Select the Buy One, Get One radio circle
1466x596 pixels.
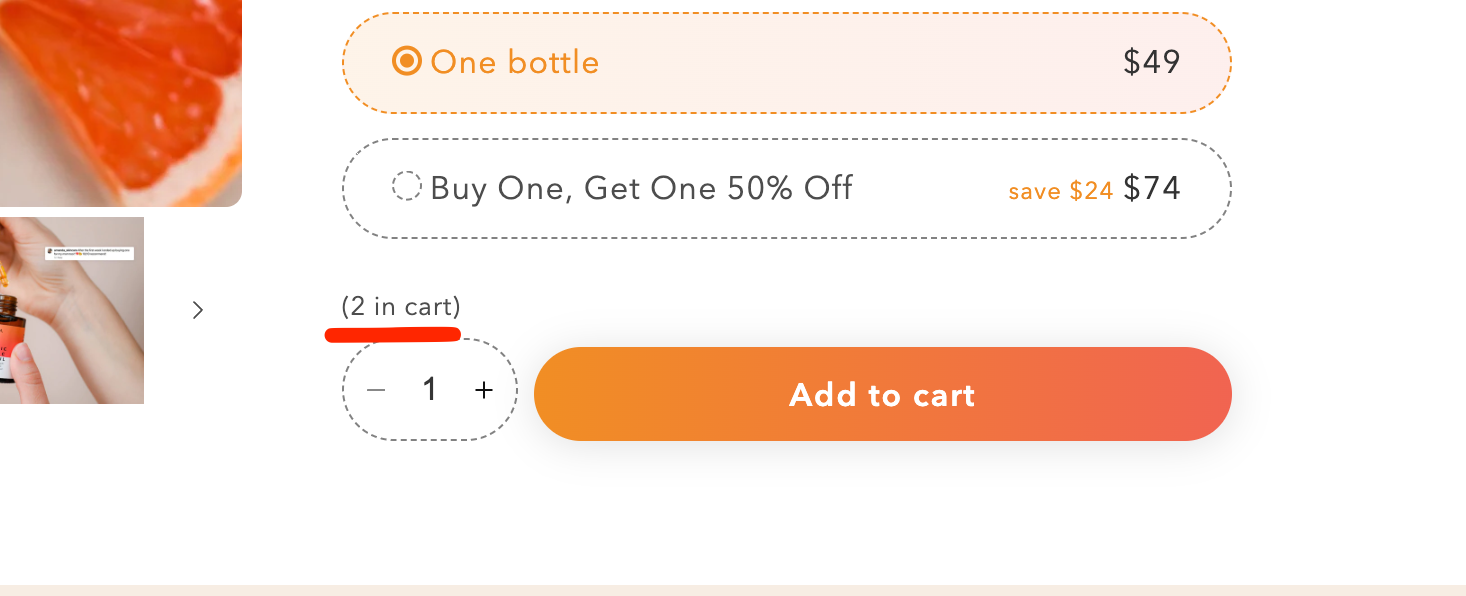pos(406,187)
